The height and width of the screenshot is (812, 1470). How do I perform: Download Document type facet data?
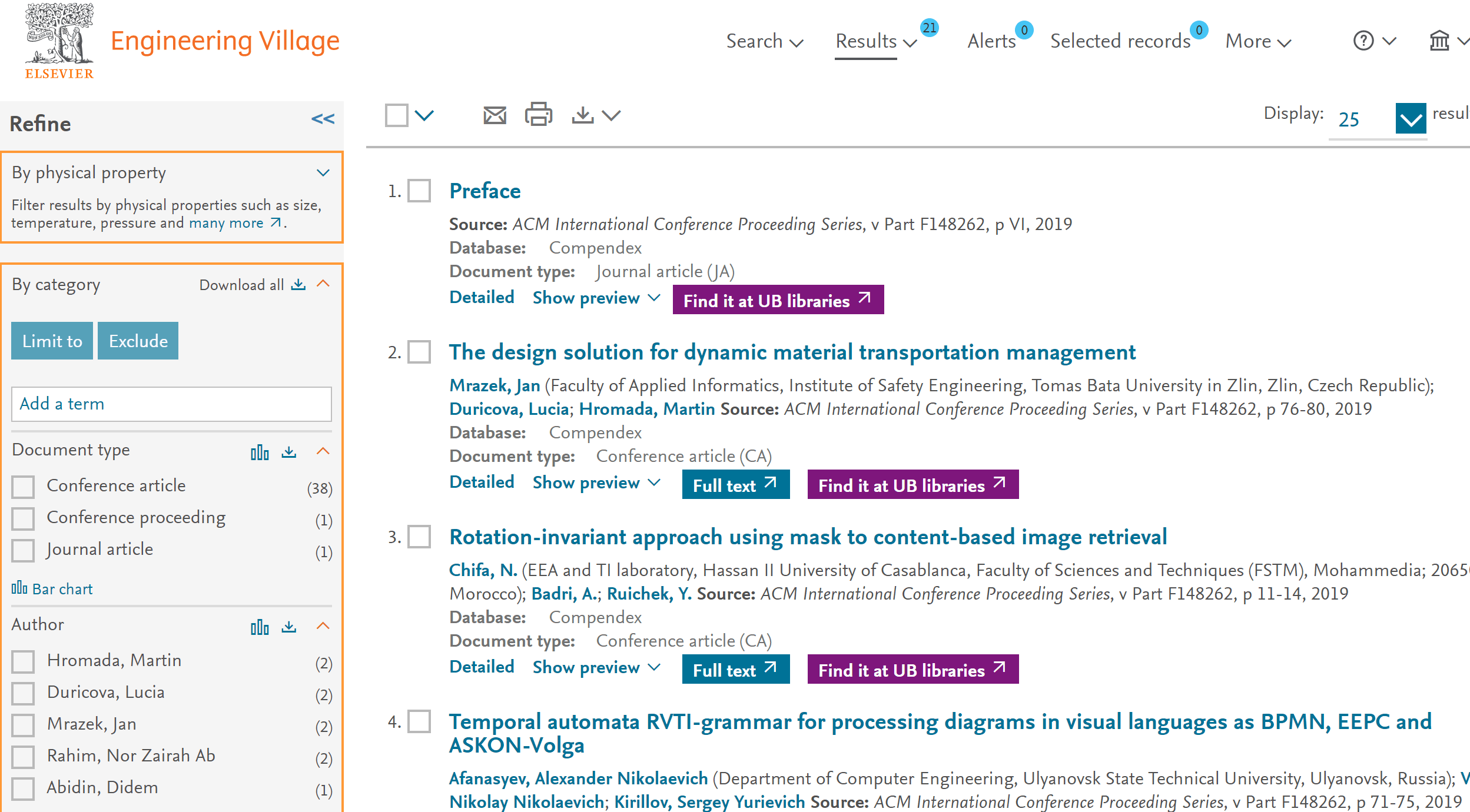tap(289, 452)
